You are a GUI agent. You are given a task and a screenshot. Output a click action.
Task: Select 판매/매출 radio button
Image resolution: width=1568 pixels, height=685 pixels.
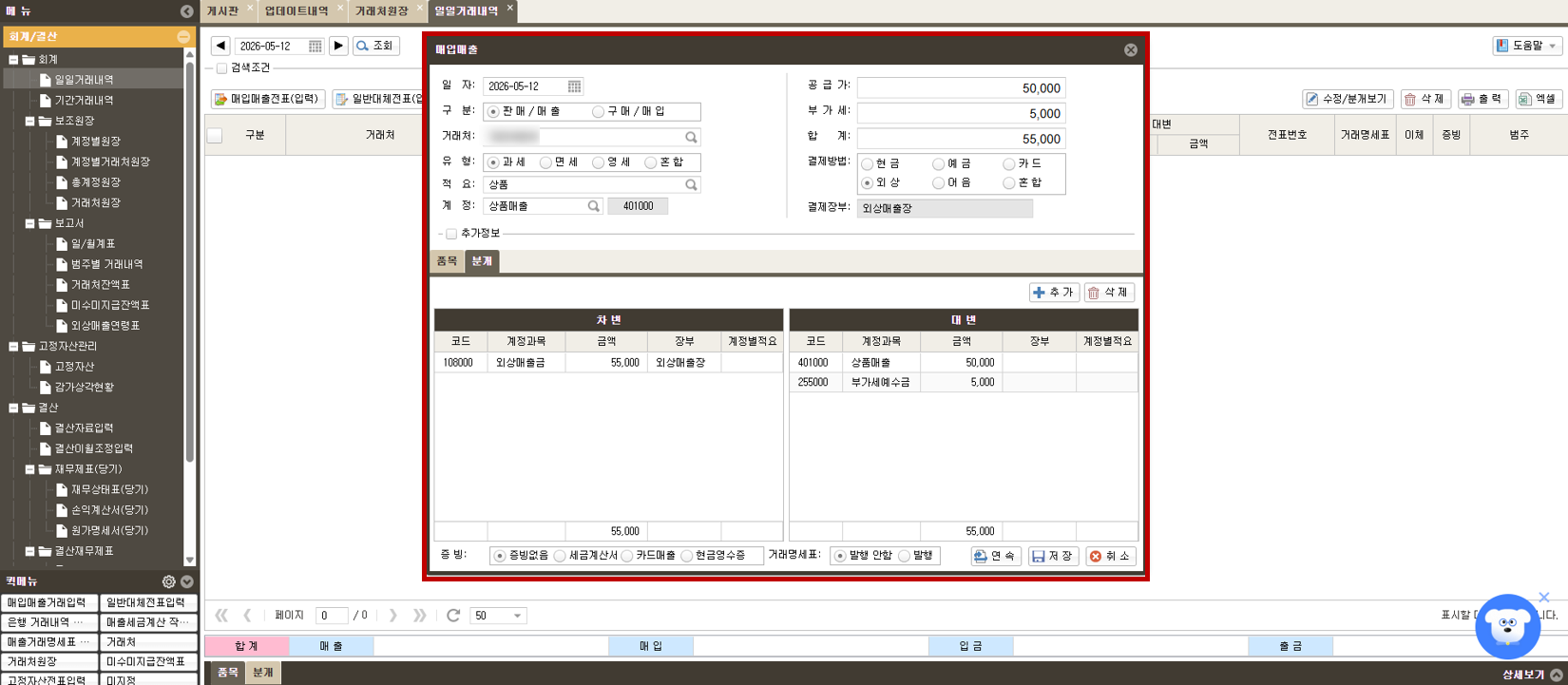pyautogui.click(x=493, y=112)
